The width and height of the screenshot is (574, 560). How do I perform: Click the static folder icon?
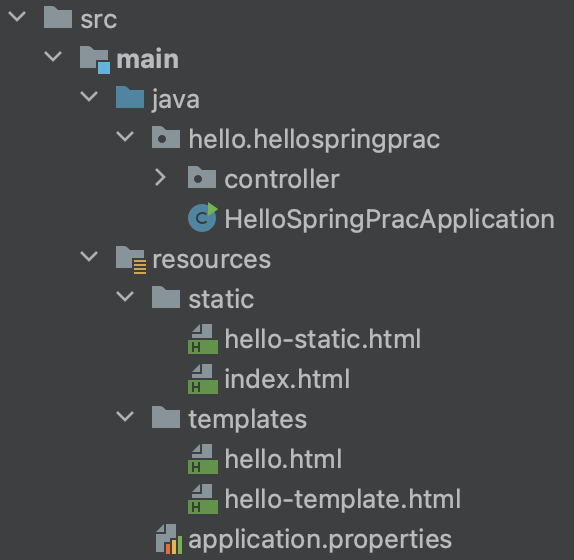(166, 297)
